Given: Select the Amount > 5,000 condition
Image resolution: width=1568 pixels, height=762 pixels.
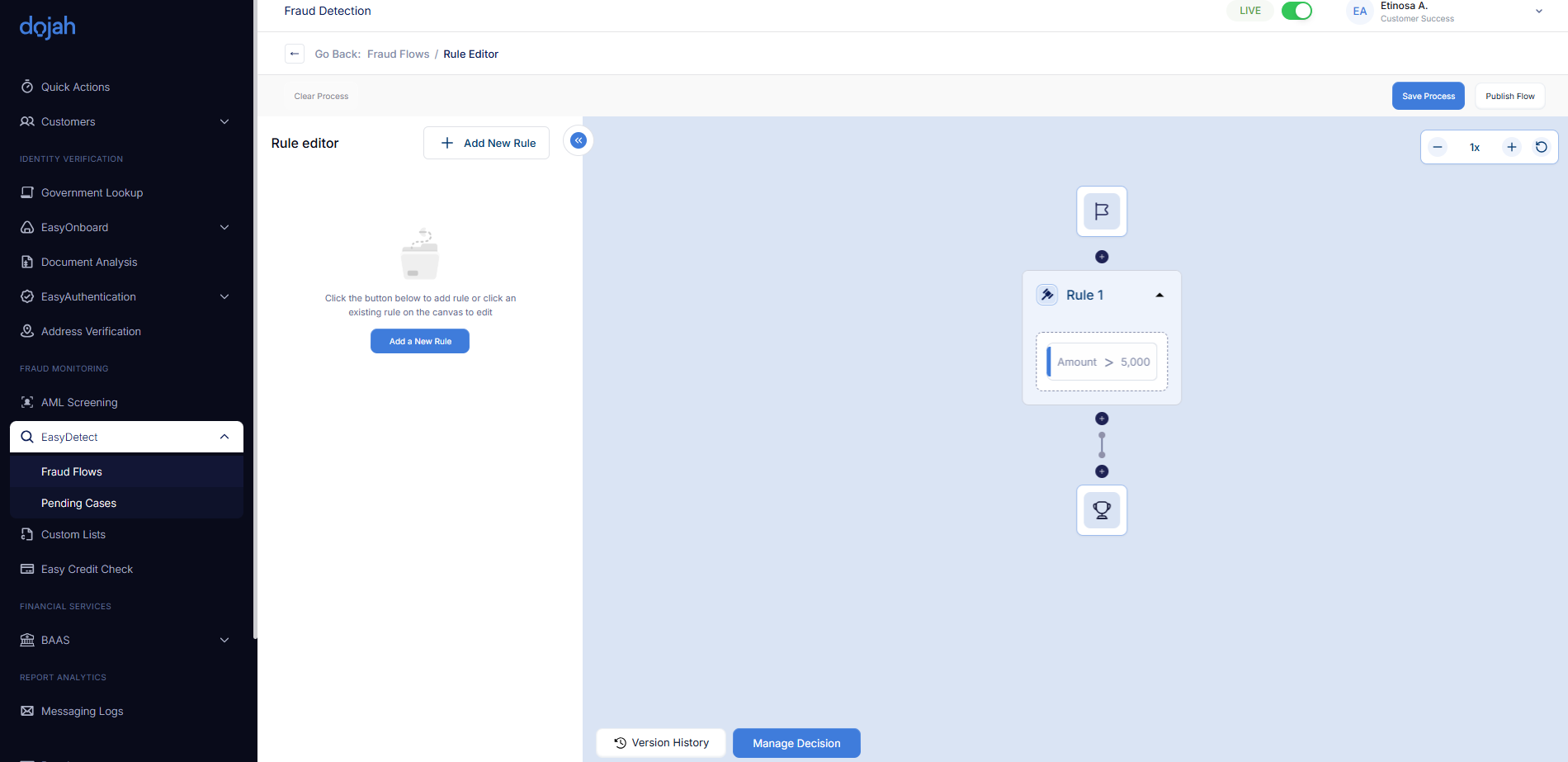Looking at the screenshot, I should pyautogui.click(x=1102, y=362).
